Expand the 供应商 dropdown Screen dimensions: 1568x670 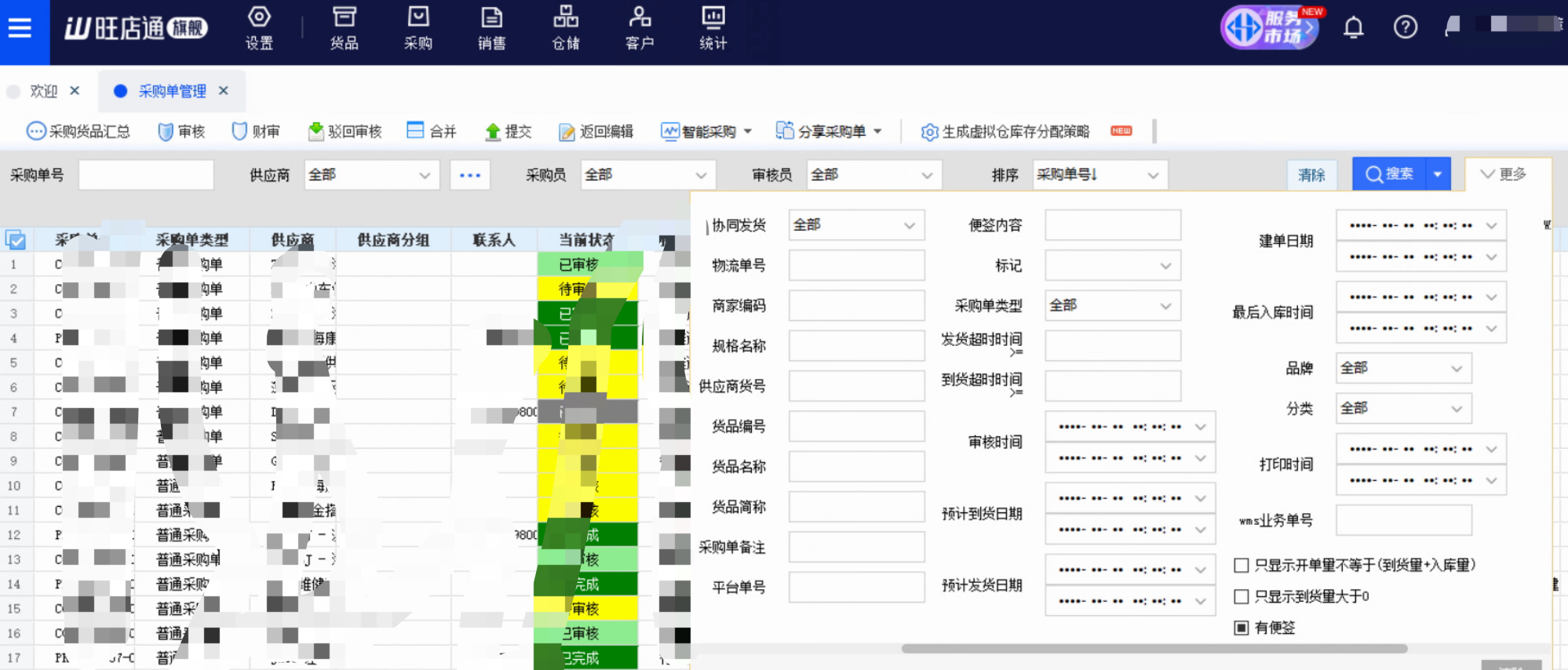[x=370, y=175]
